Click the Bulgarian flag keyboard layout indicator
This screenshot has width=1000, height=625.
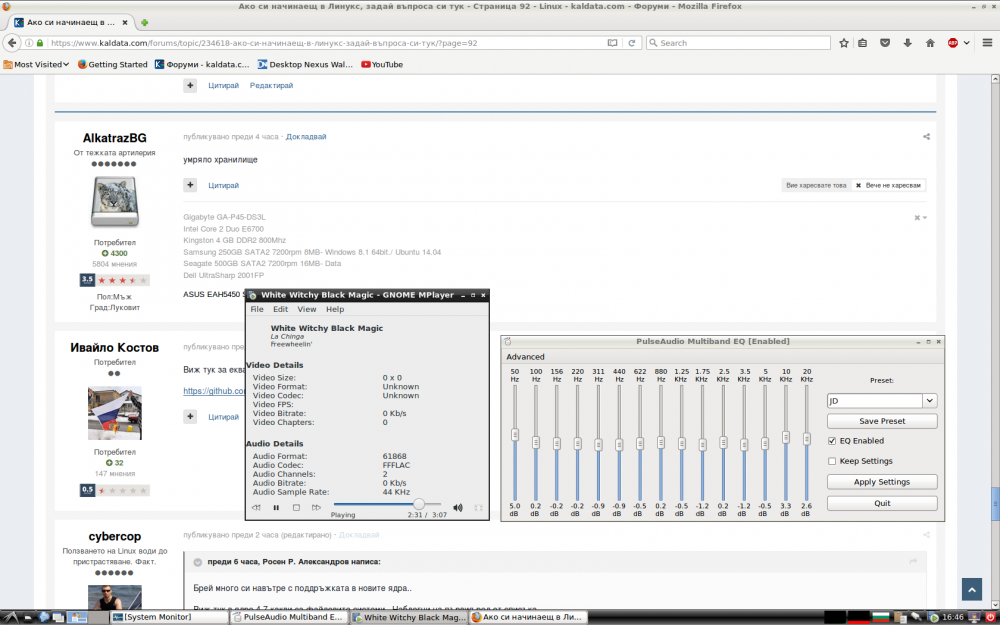tap(883, 617)
